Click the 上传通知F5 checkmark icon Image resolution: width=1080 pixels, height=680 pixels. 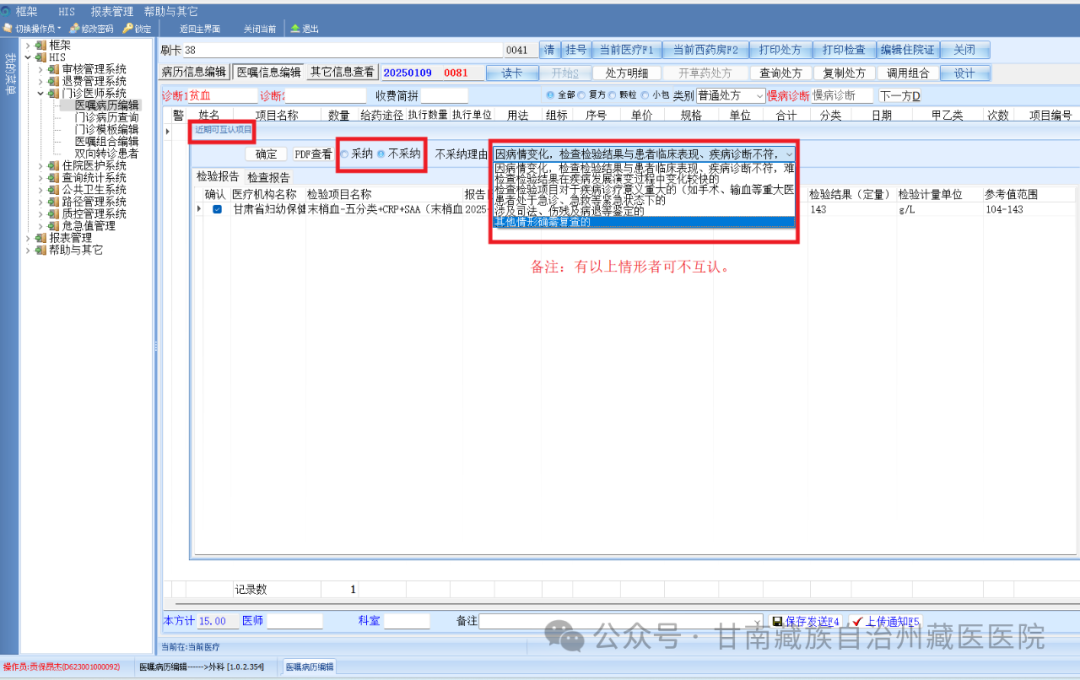[857, 621]
